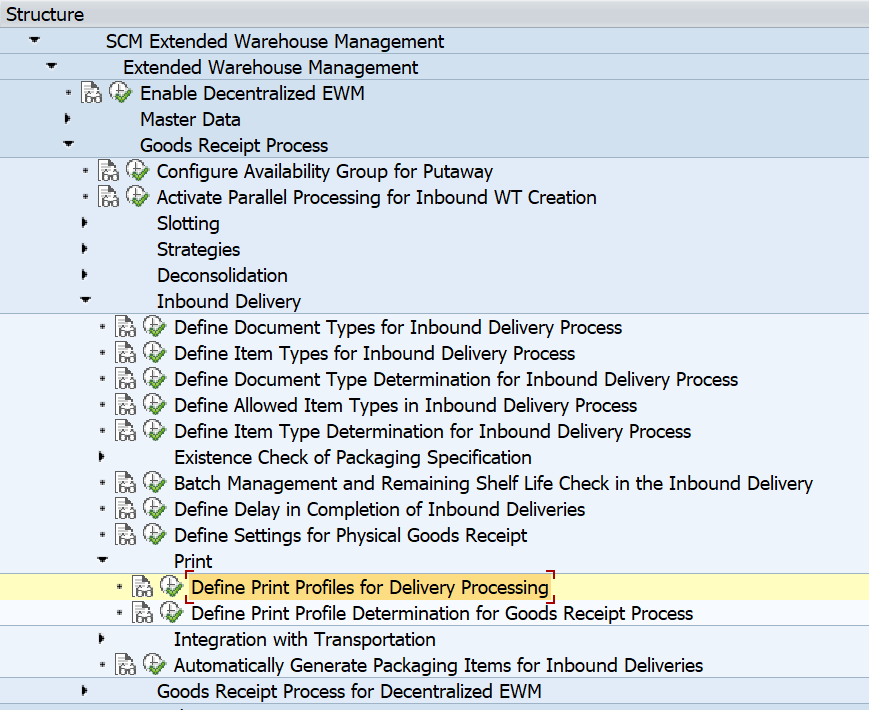This screenshot has width=869, height=710.
Task: Open documentation icon for Enable Decentralized EWM
Action: pyautogui.click(x=91, y=93)
